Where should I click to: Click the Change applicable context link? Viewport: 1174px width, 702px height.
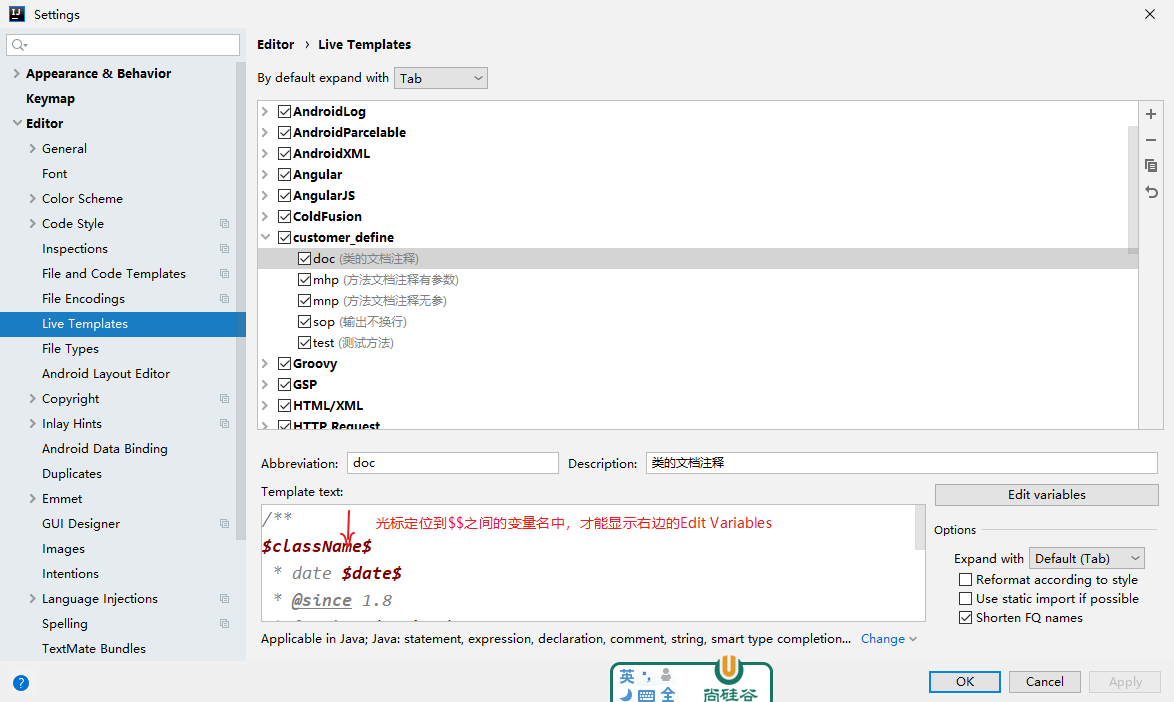883,639
